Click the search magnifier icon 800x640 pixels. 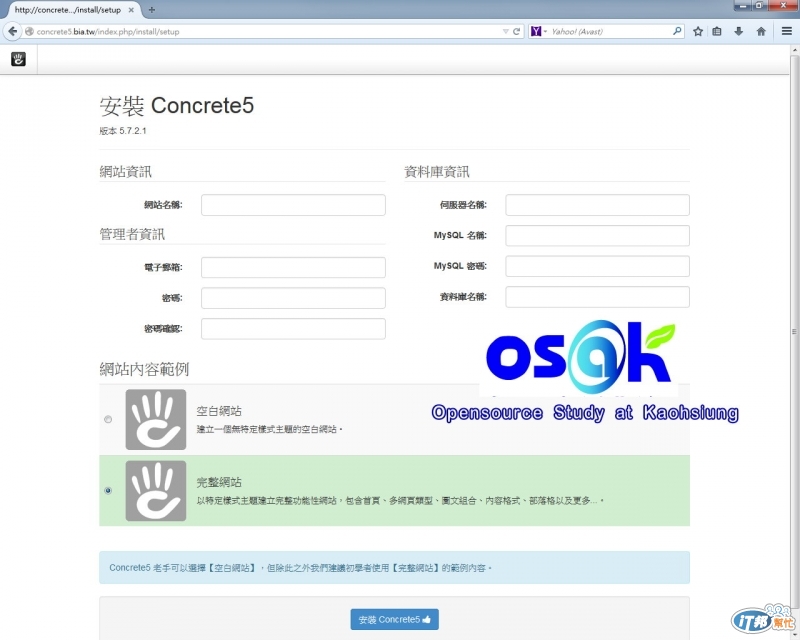677,31
